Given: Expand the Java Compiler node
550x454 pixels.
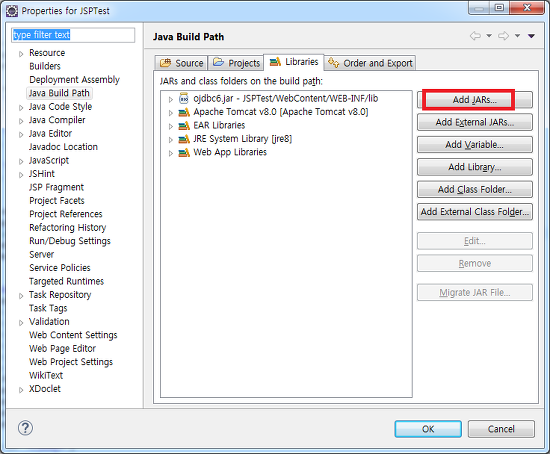Looking at the screenshot, I should pyautogui.click(x=21, y=121).
